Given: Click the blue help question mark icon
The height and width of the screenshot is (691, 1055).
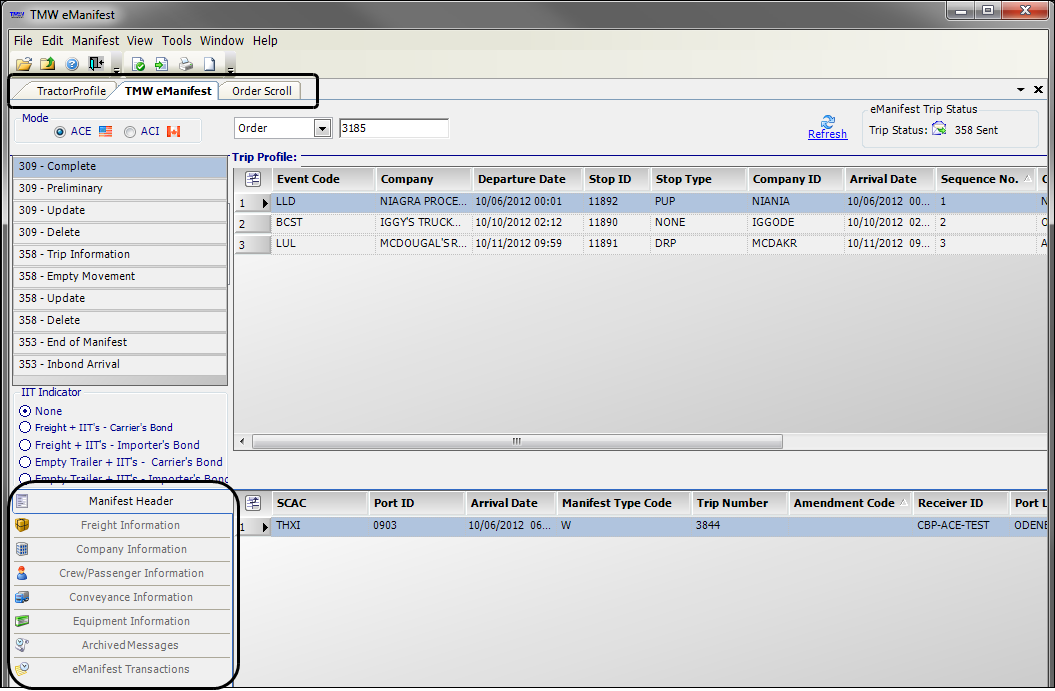Looking at the screenshot, I should tap(72, 65).
